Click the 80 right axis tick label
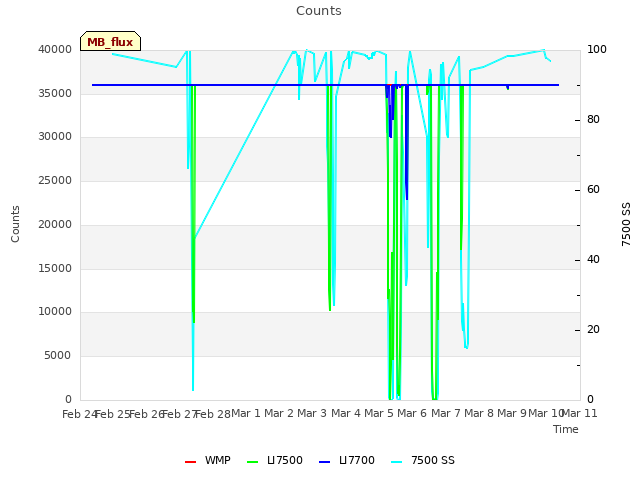Viewport: 640px width, 480px height. pos(593,120)
